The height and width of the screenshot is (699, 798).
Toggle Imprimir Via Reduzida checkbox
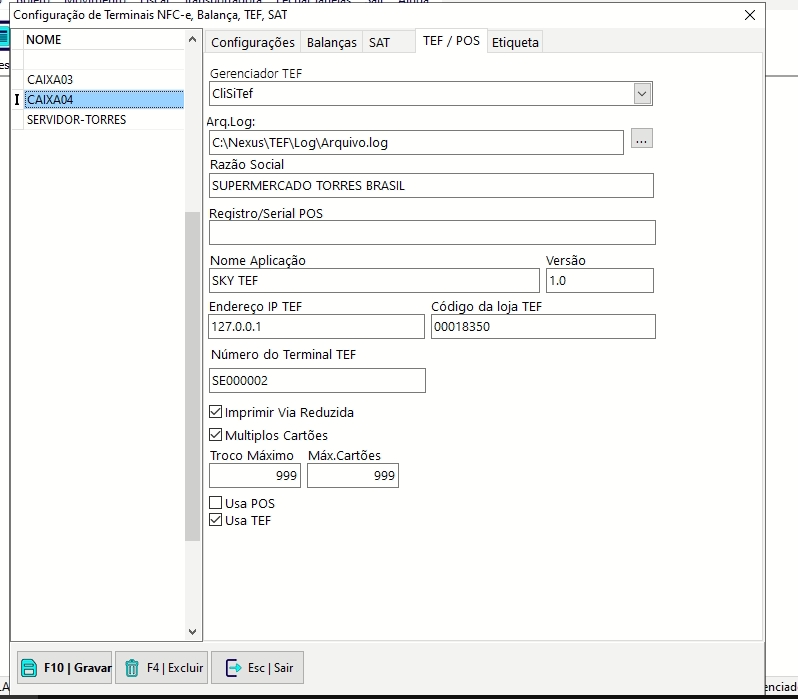pos(216,412)
